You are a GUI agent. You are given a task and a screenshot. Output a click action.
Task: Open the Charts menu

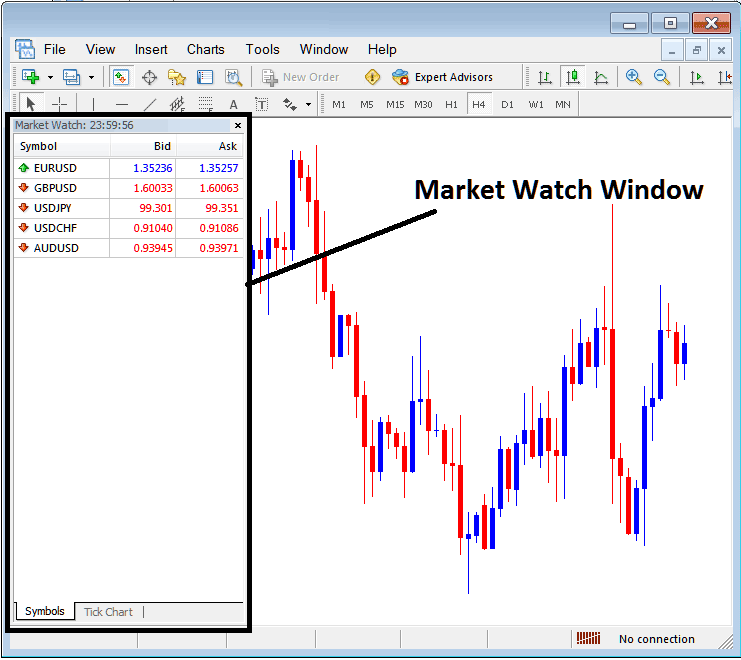(205, 49)
